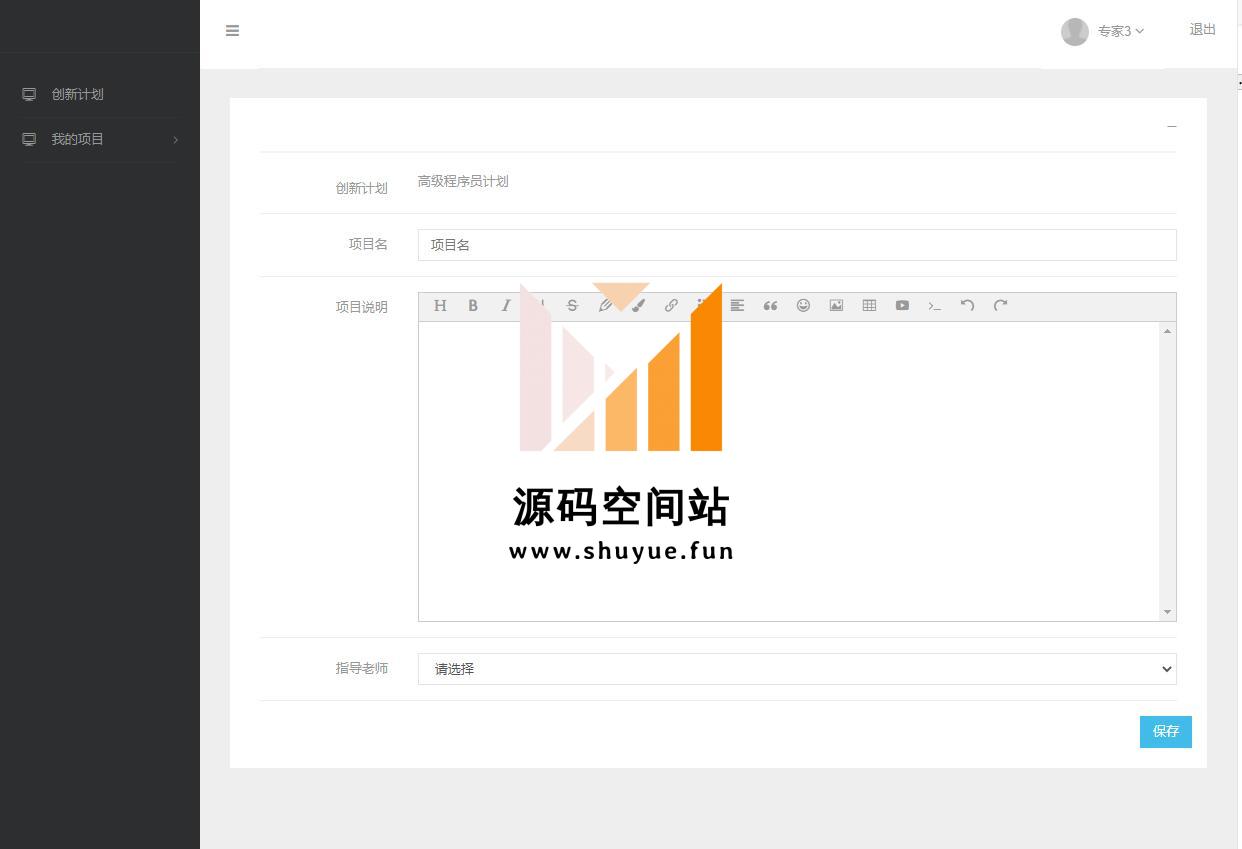
Task: Go to 创新计划 in the sidebar
Action: tap(78, 94)
